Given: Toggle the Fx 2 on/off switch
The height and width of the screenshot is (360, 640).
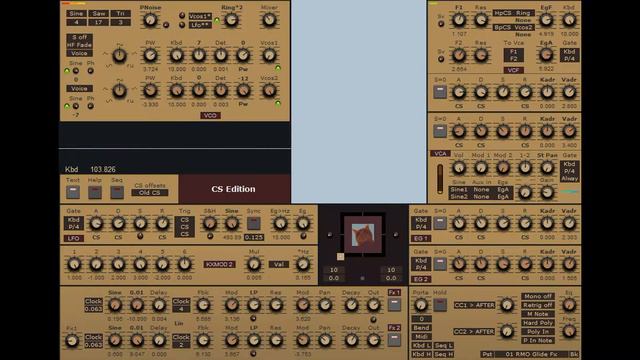Looking at the screenshot, I should coord(394,340).
